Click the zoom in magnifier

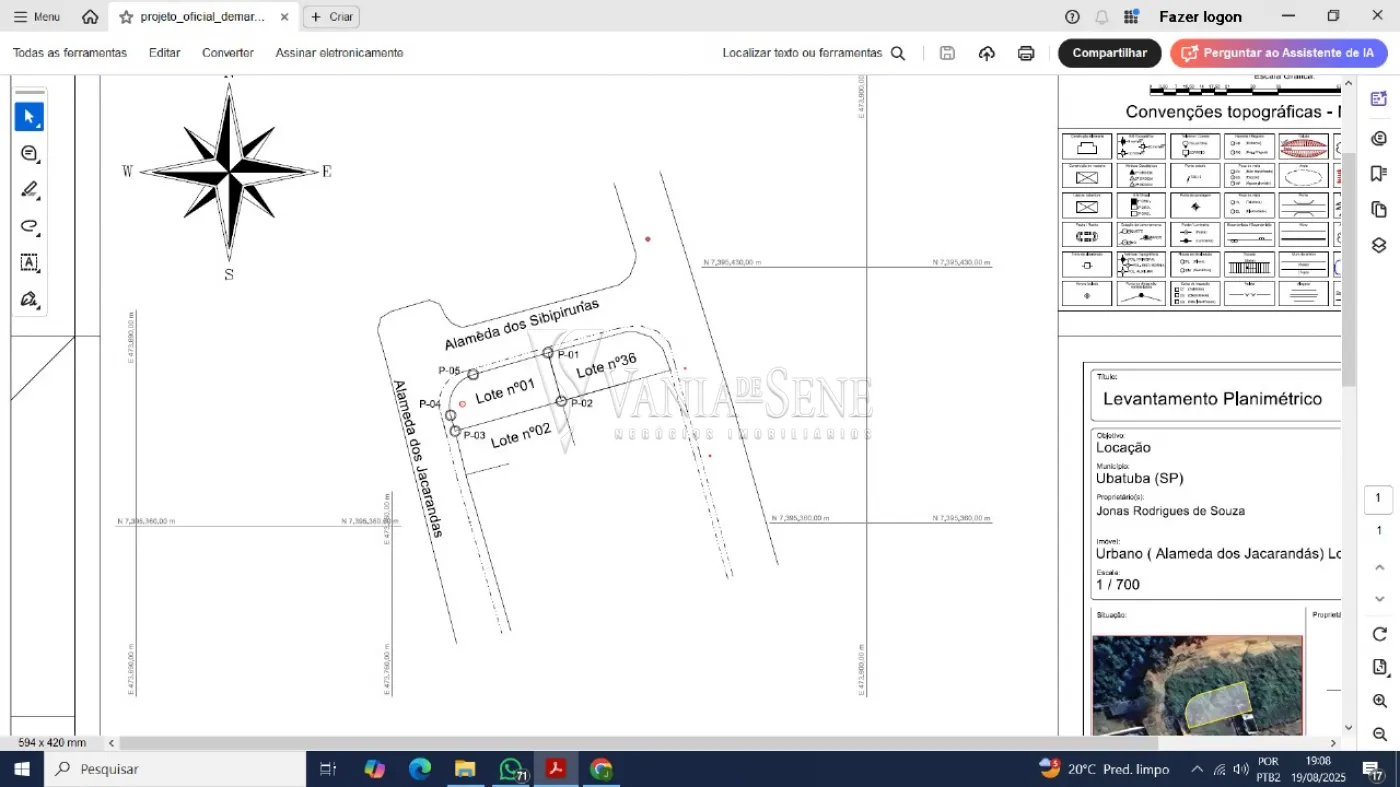pyautogui.click(x=1379, y=701)
